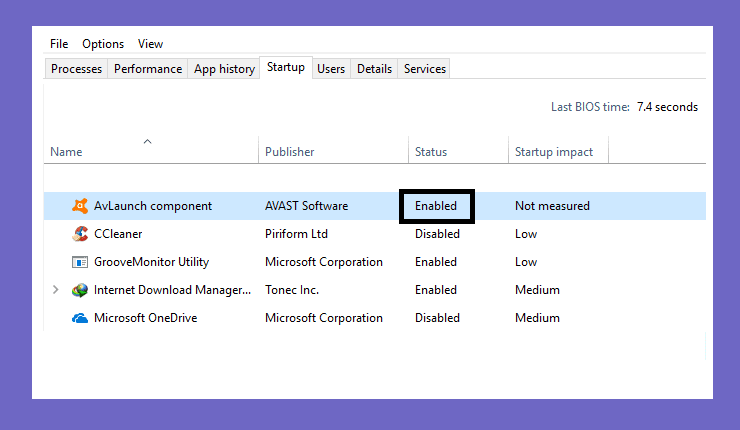
Task: Switch to the Performance tab
Action: (148, 69)
